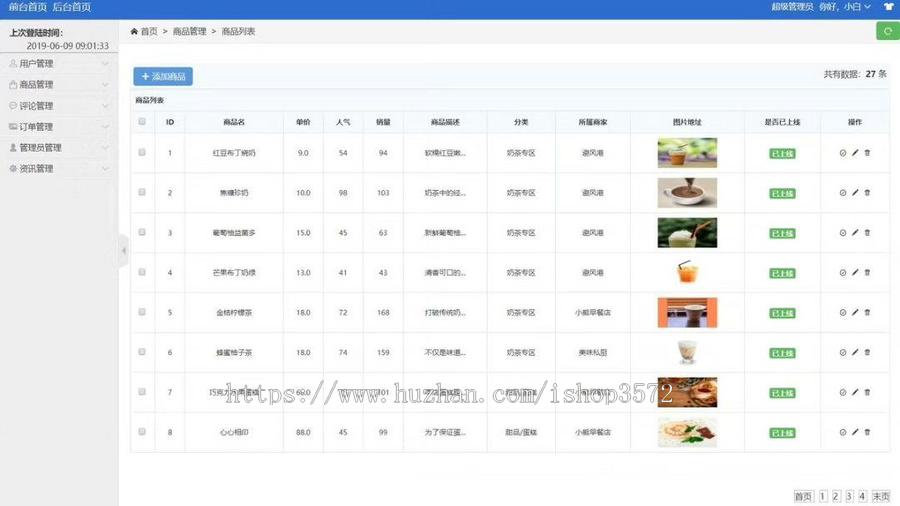Click the take-offline icon for product ID 5

(843, 313)
